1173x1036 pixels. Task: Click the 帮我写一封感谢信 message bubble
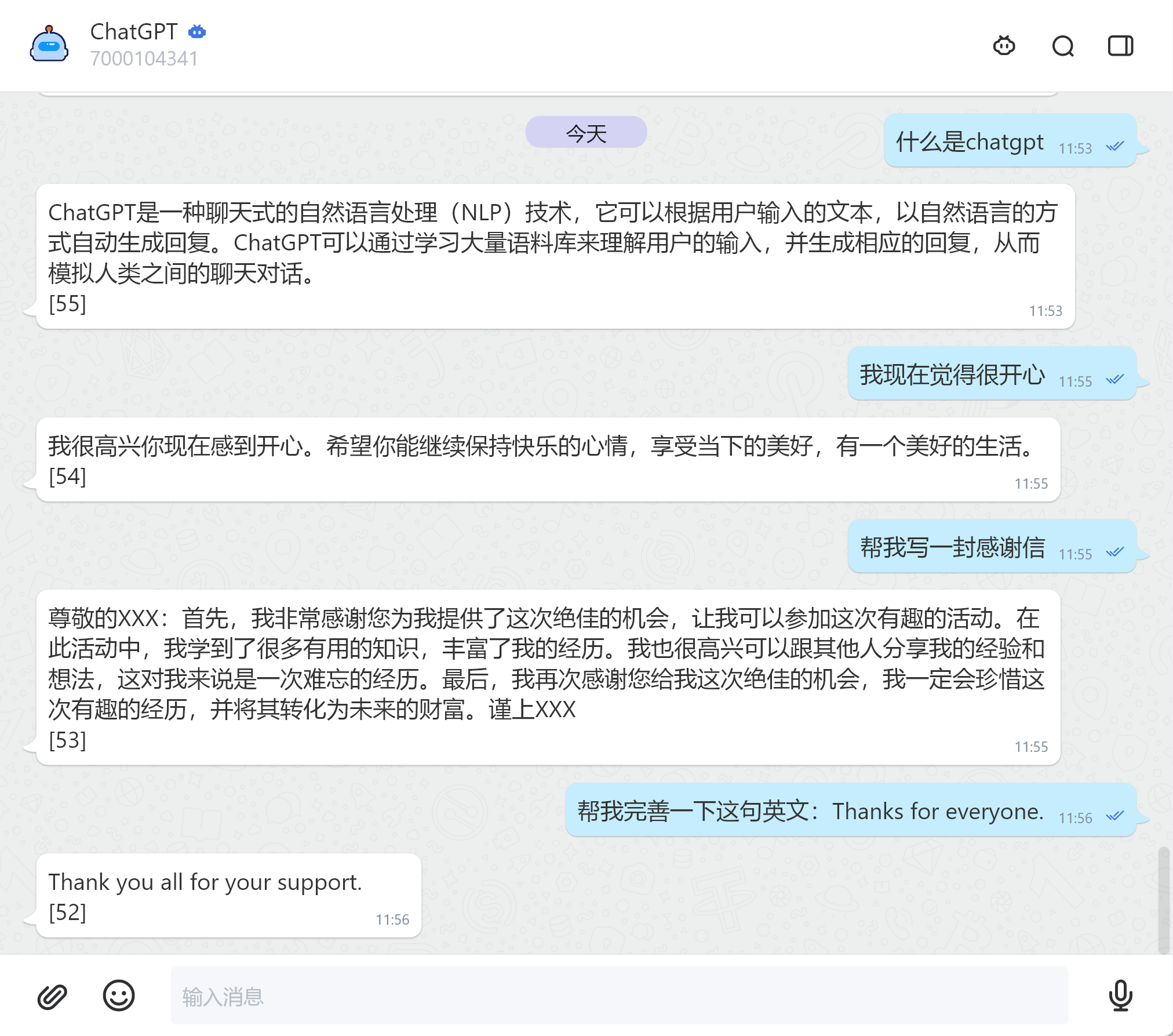[952, 547]
